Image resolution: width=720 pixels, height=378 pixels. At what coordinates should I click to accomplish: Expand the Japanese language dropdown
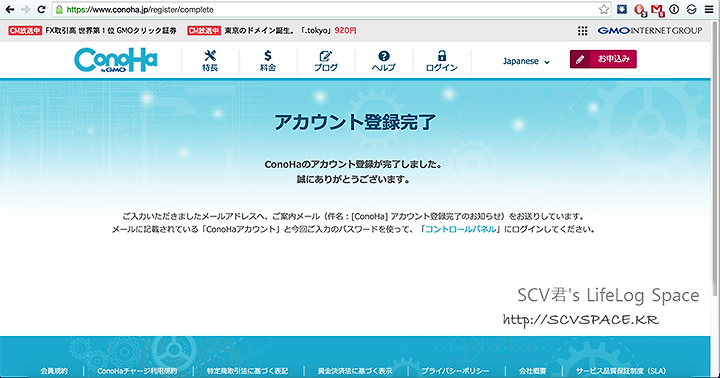point(526,61)
